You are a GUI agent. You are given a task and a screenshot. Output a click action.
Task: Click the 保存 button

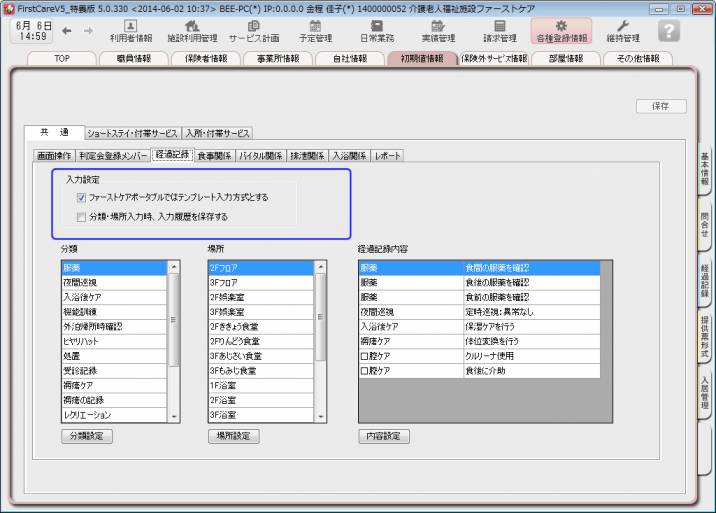[x=661, y=106]
